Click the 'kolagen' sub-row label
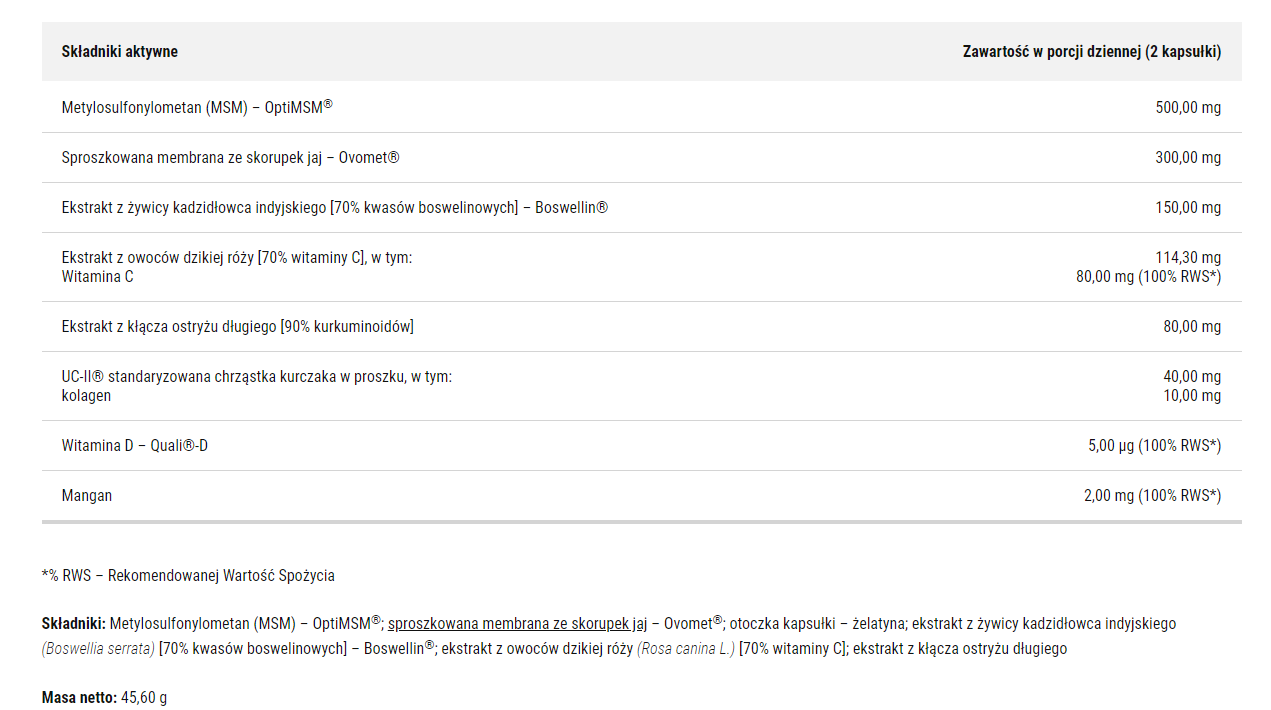Screen dimensions: 1271x710 click(87, 396)
